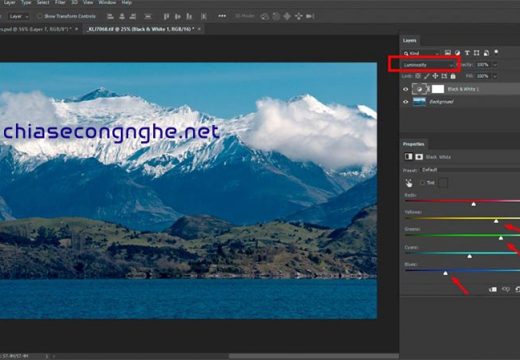
Task: Filter layers by shape layers icon
Action: 477,53
